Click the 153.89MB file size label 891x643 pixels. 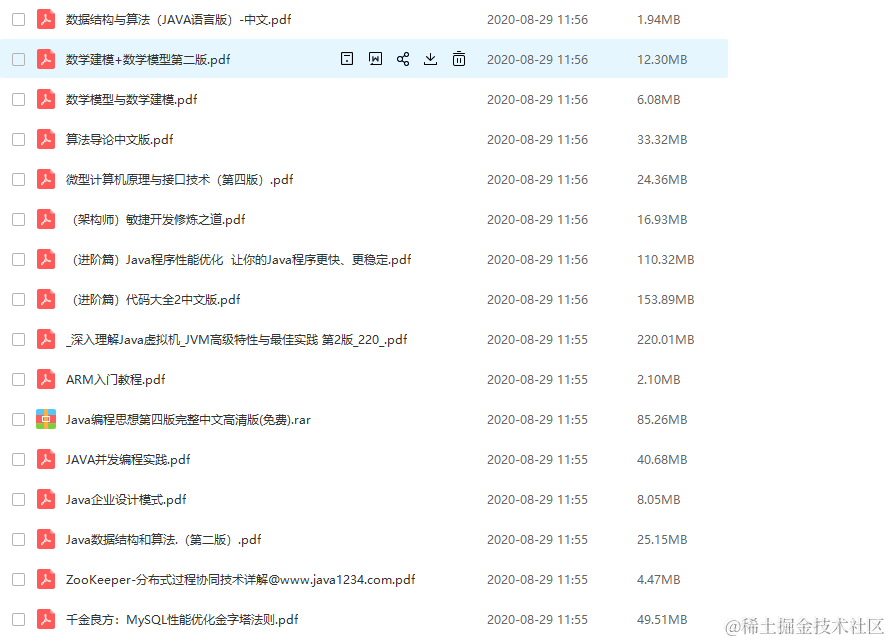(x=665, y=299)
